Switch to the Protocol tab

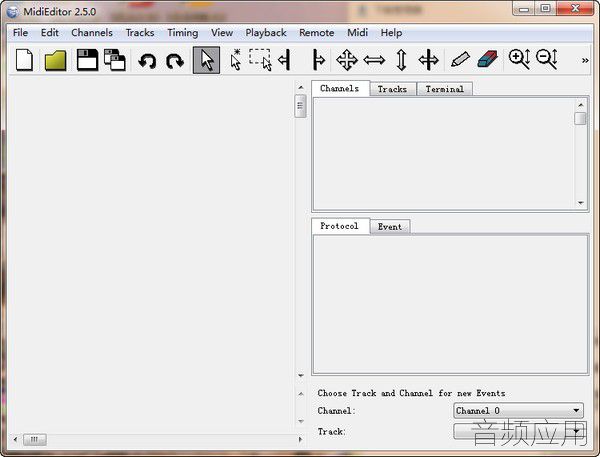pos(339,226)
